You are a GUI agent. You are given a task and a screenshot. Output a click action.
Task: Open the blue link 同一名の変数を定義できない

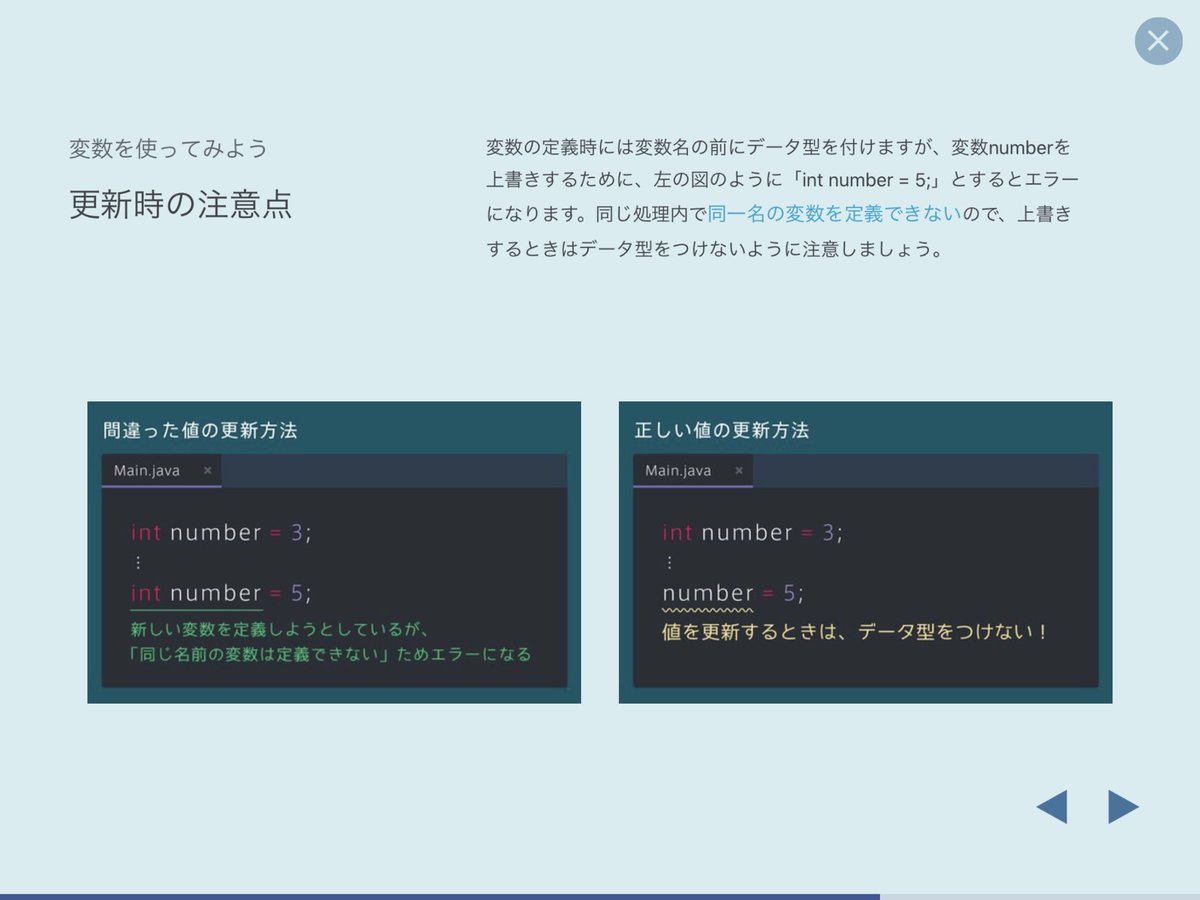[x=835, y=213]
